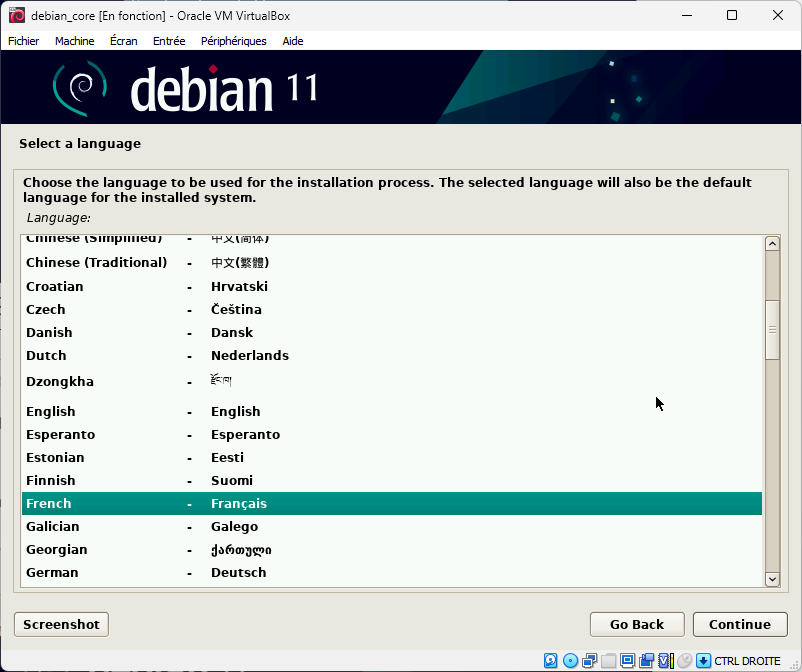Maximize the VirtualBox window
802x672 pixels.
[732, 15]
